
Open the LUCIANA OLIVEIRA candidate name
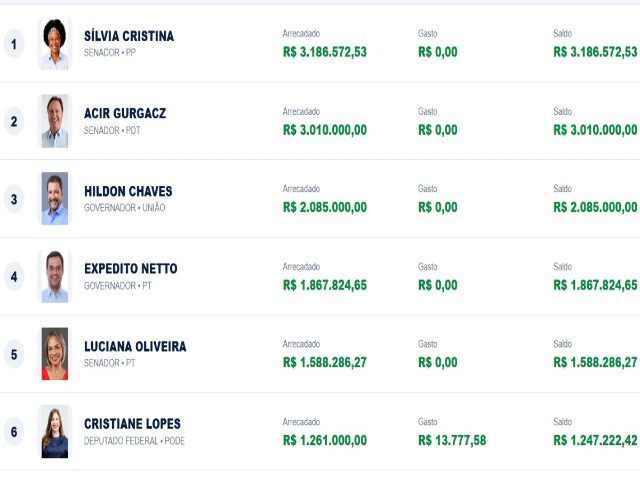click(x=135, y=346)
